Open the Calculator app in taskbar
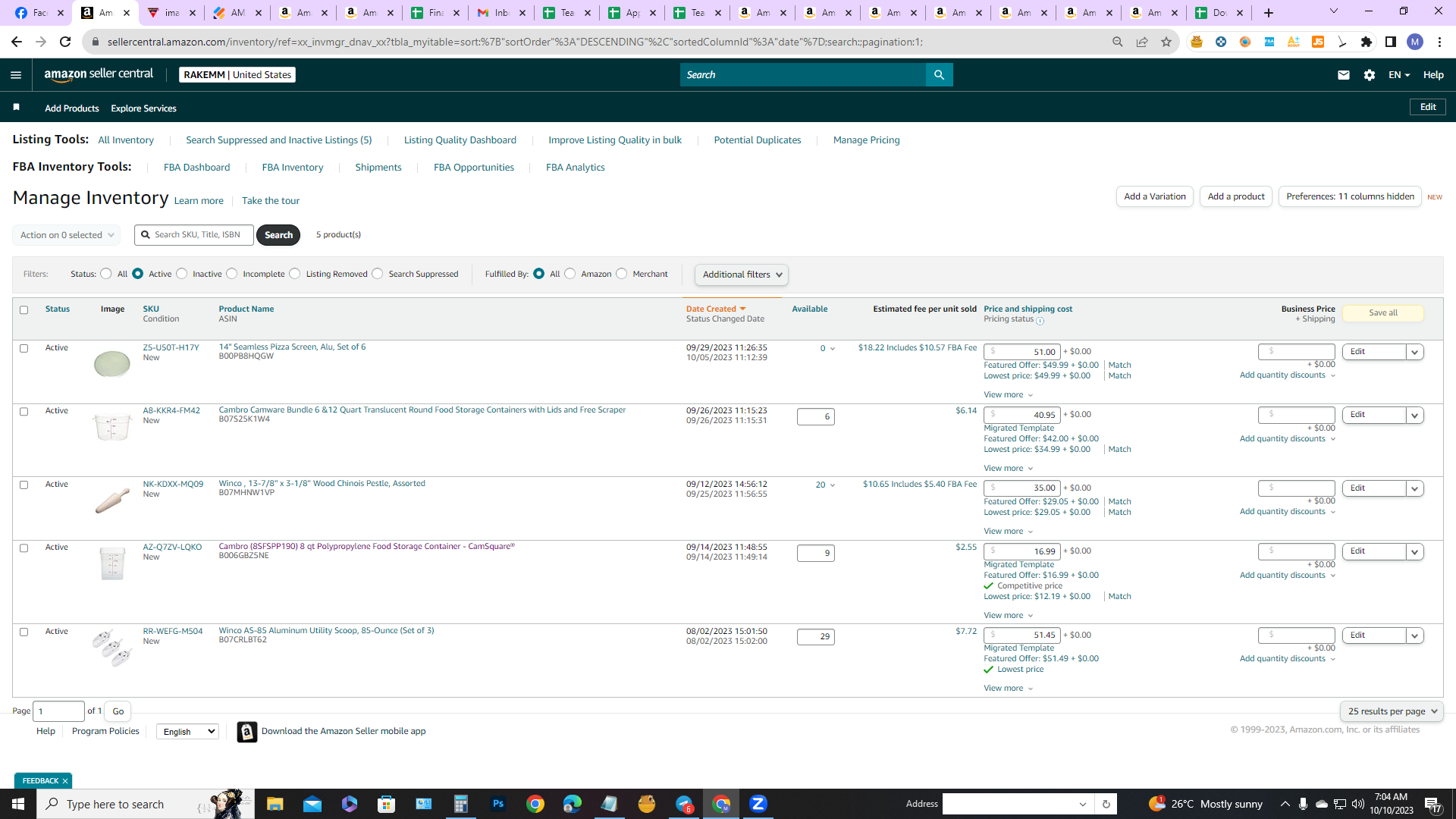1456x819 pixels. click(x=460, y=804)
